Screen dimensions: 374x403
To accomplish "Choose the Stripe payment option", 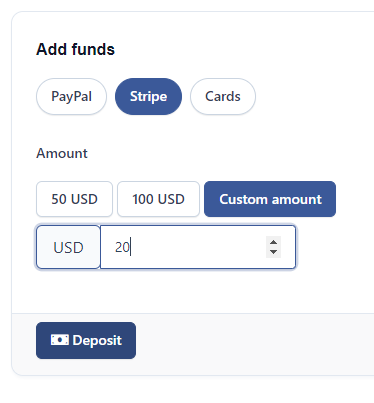I will (x=148, y=97).
